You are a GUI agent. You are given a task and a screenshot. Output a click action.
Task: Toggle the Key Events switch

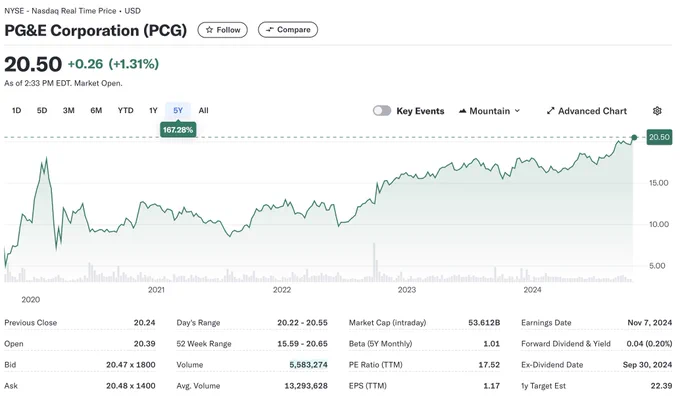pyautogui.click(x=382, y=111)
